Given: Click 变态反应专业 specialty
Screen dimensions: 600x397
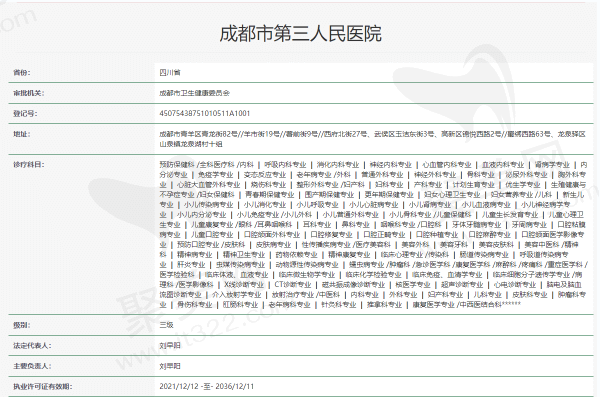Looking at the screenshot, I should pos(265,175).
